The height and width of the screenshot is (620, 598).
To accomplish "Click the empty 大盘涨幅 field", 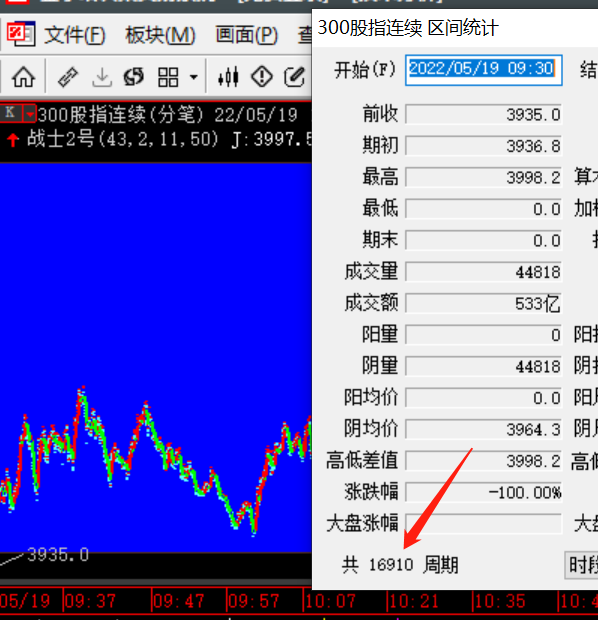I will click(x=484, y=524).
